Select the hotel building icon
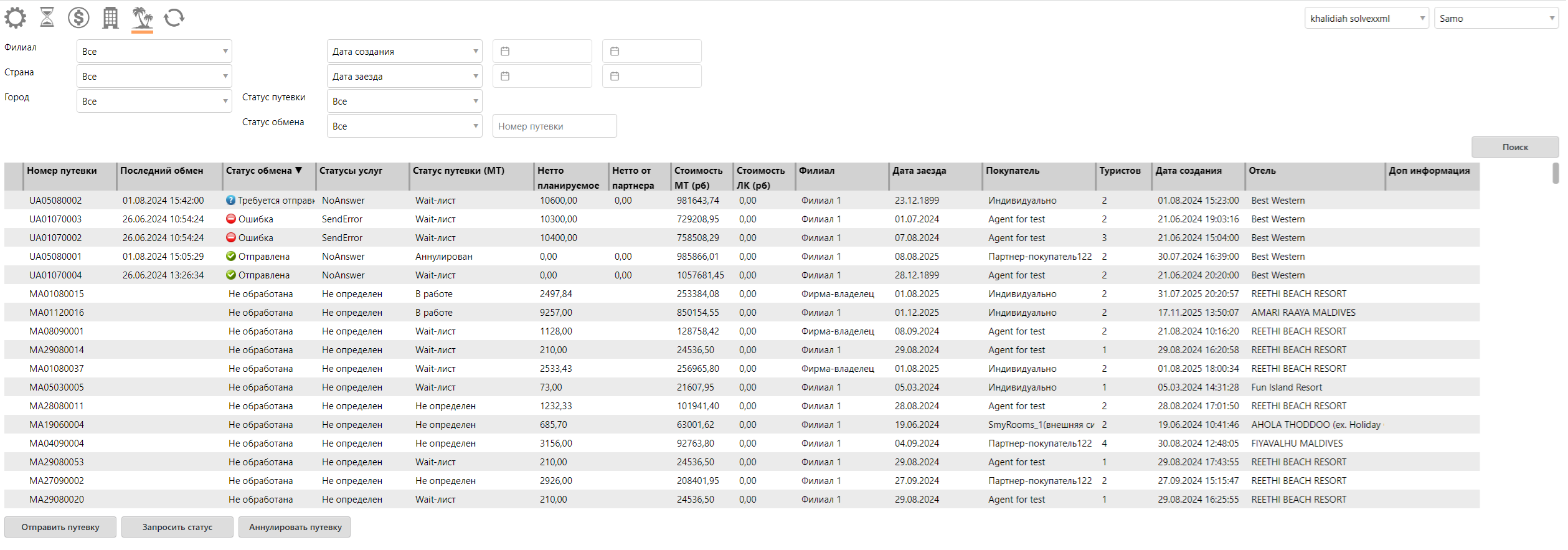Screen dimensions: 1568x550 [111, 17]
